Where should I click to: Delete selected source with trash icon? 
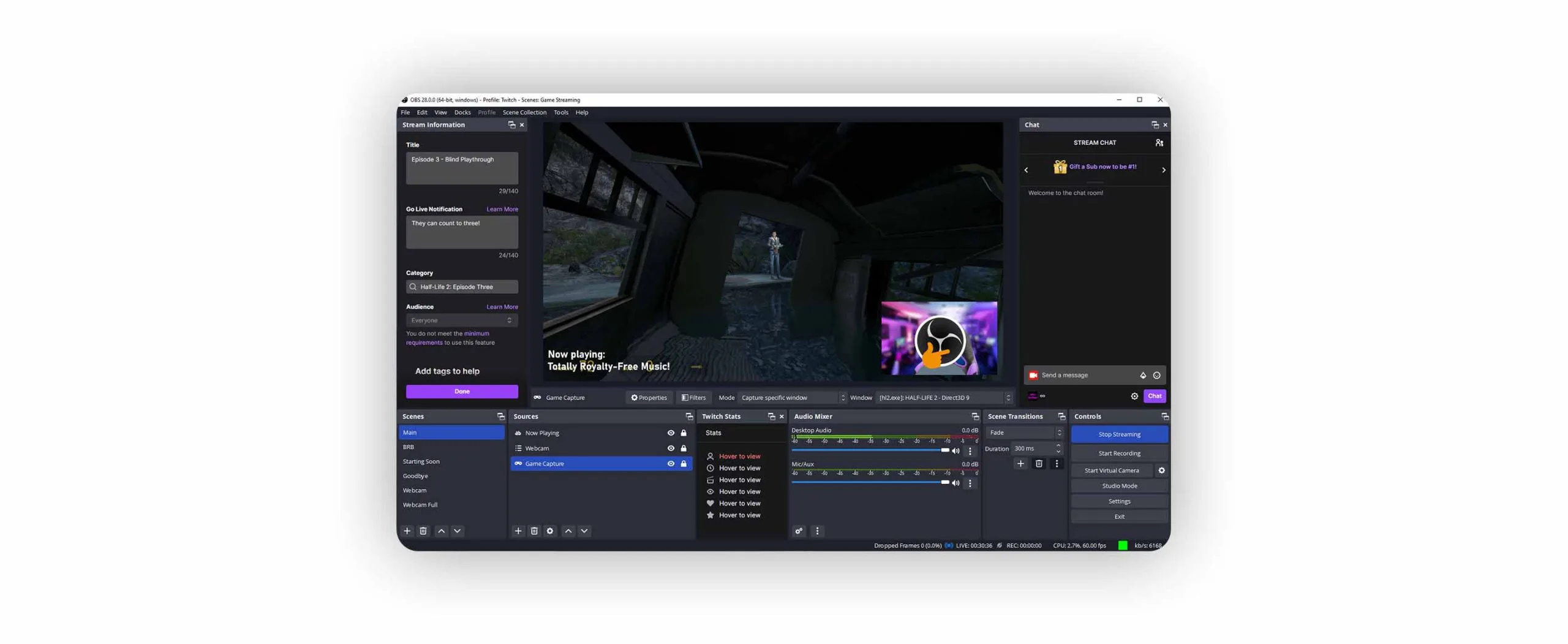(x=534, y=531)
